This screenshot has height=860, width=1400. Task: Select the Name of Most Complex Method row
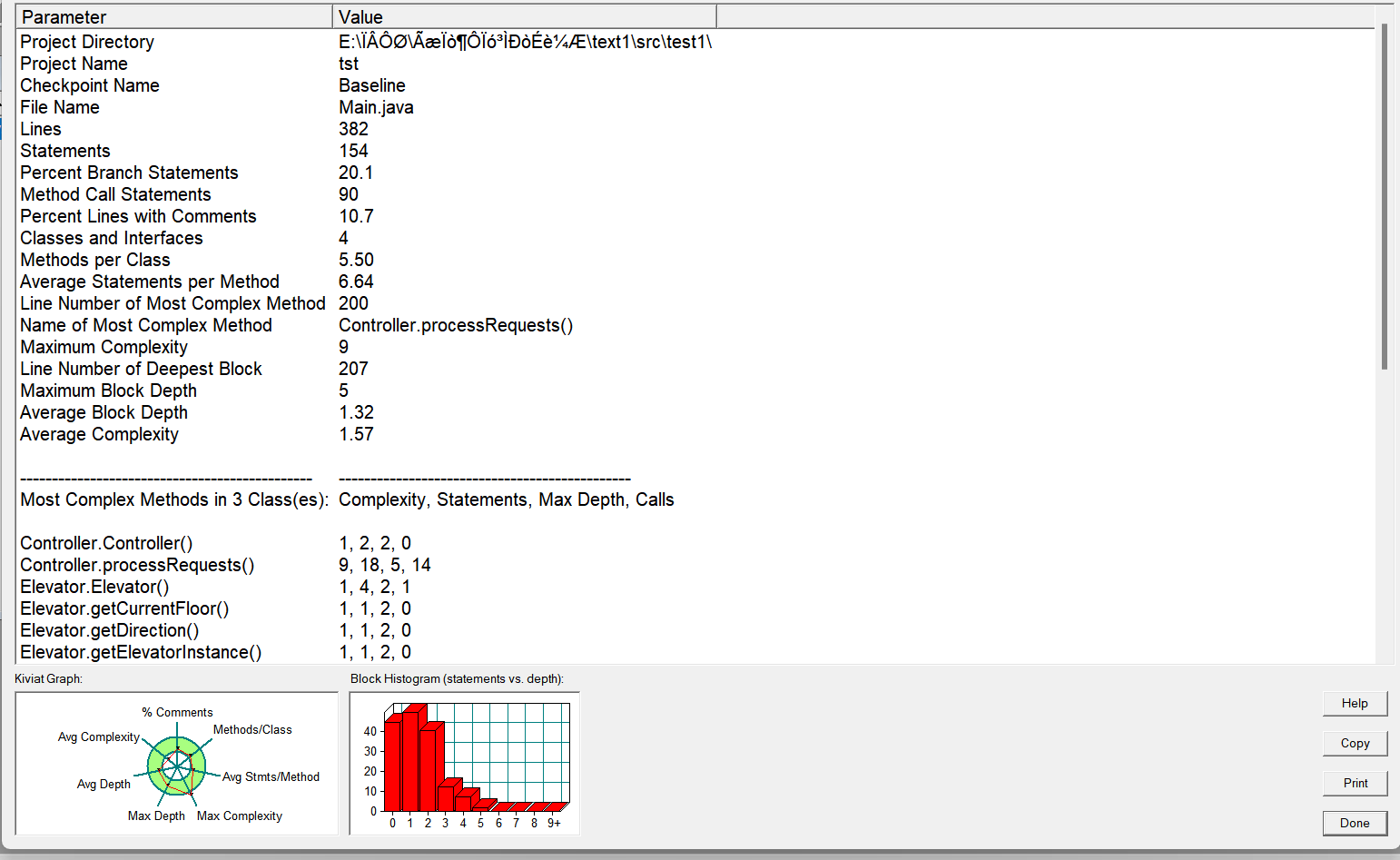point(695,325)
